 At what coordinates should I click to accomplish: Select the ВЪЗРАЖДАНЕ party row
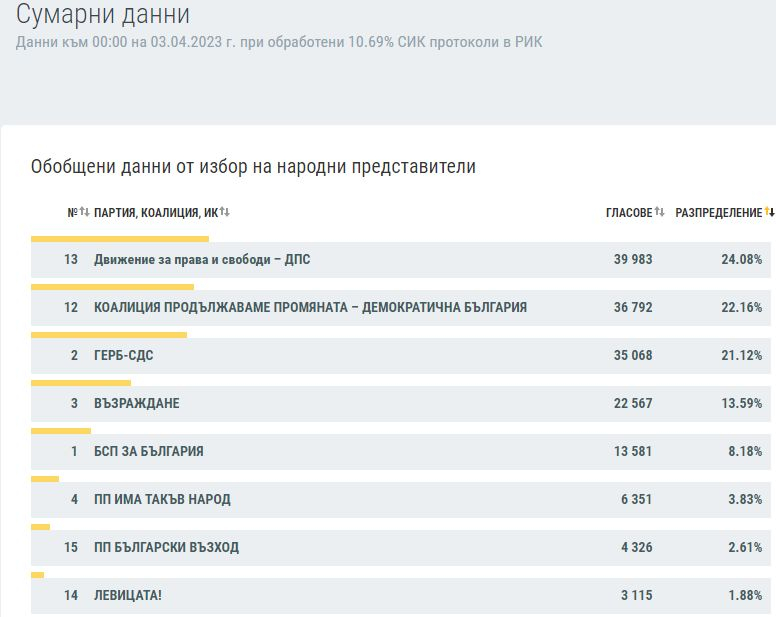400,404
